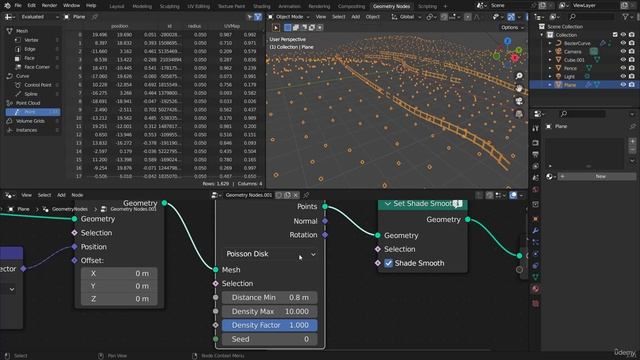Click the pan hand gizmo in viewport
The height and width of the screenshot is (360, 640).
click(519, 89)
